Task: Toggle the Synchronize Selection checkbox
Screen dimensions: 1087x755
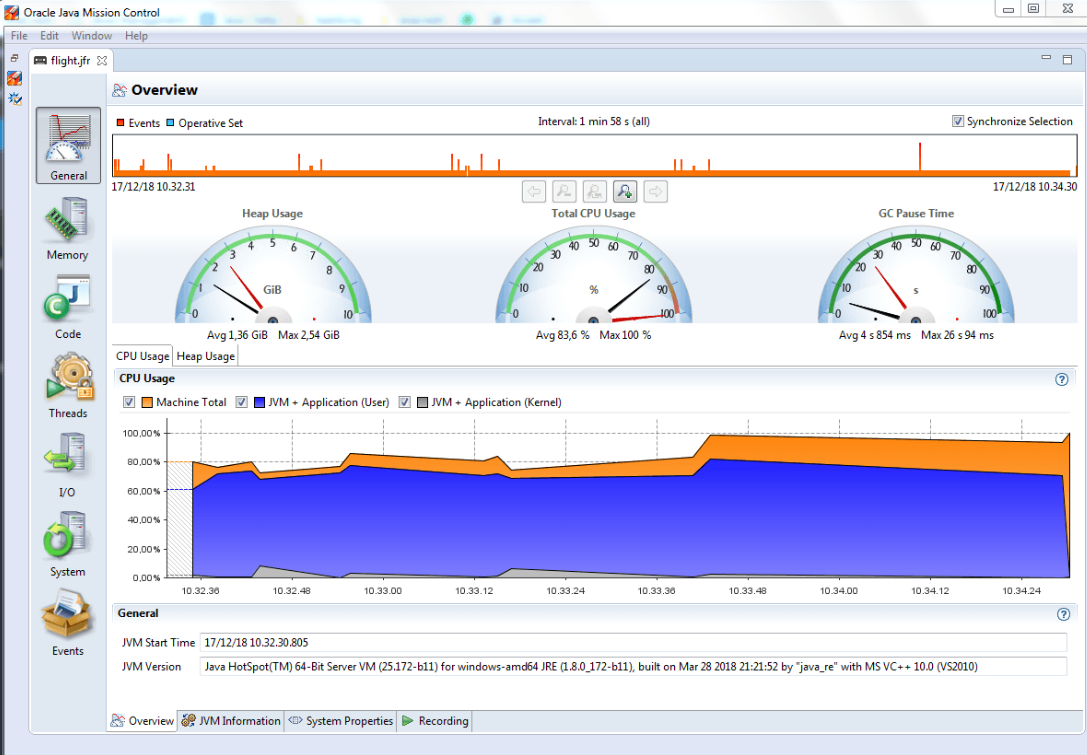Action: pos(957,121)
